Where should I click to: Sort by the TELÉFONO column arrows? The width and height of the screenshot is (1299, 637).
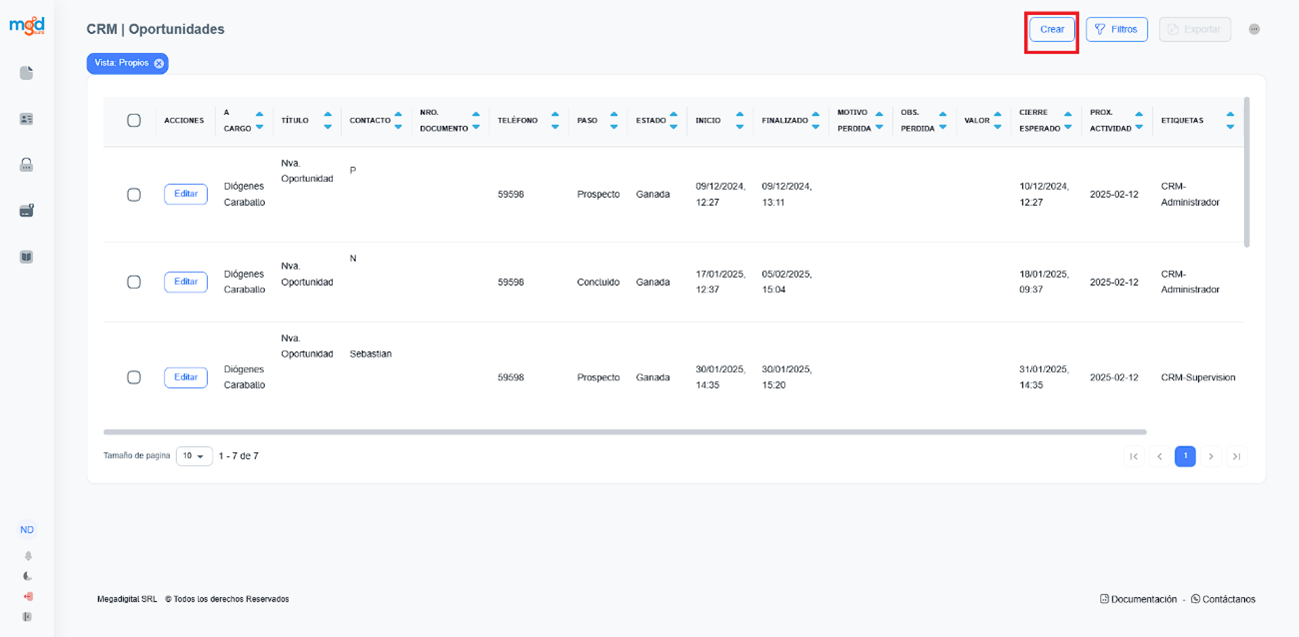pos(555,121)
